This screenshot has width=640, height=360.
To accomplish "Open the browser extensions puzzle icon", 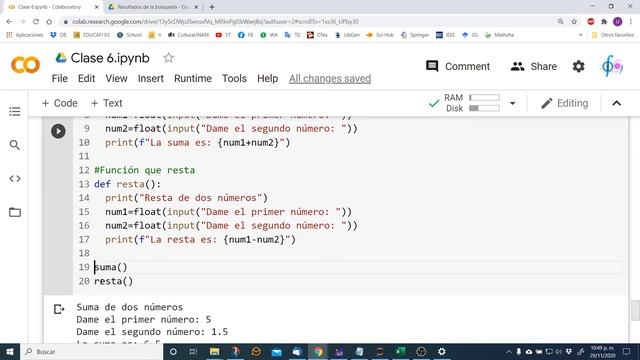I will point(604,22).
